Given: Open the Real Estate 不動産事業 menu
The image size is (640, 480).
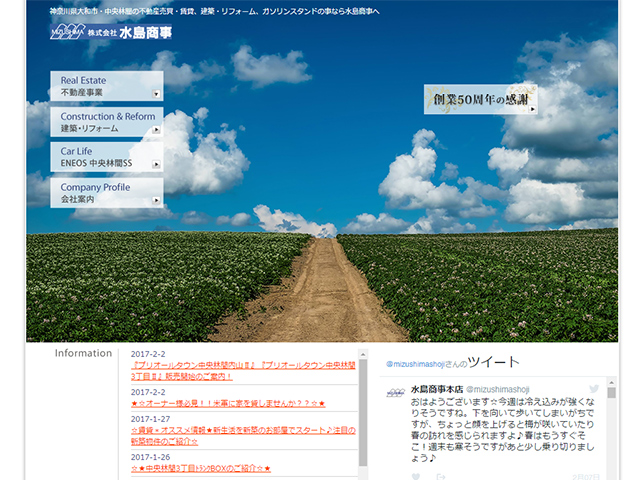Looking at the screenshot, I should pos(100,86).
